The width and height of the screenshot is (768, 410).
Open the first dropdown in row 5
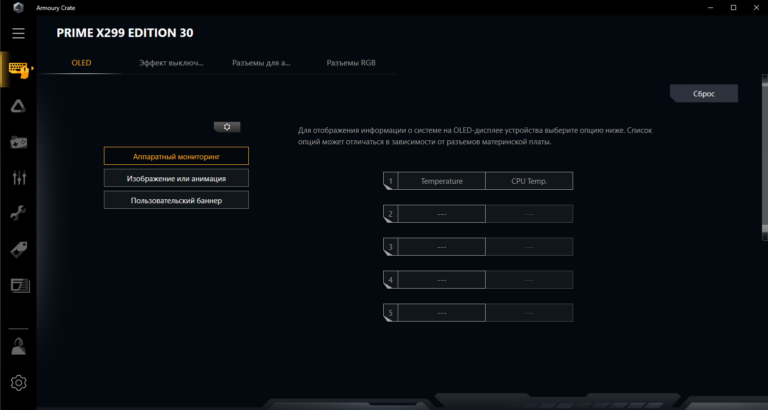pos(442,313)
